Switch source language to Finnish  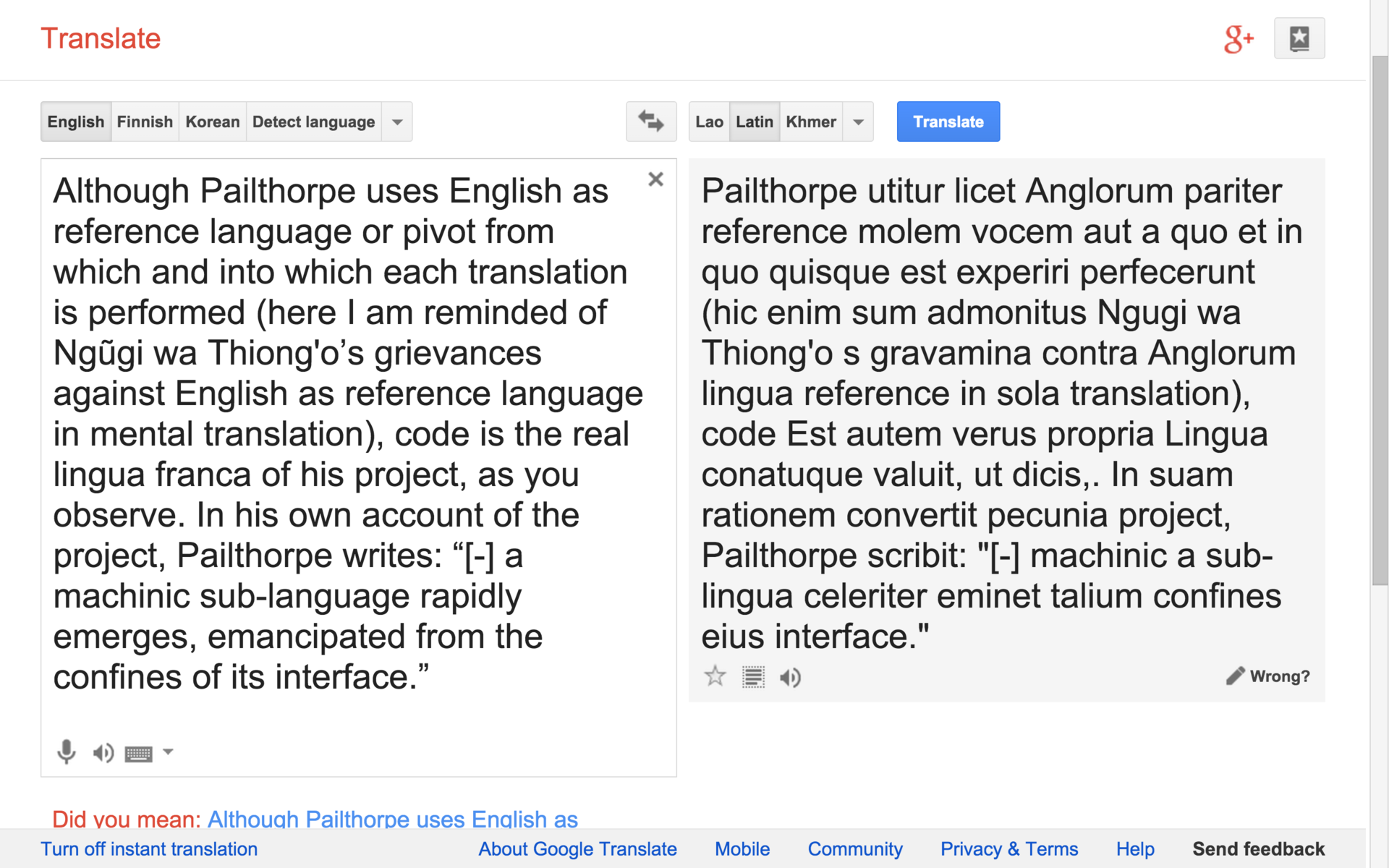(145, 122)
